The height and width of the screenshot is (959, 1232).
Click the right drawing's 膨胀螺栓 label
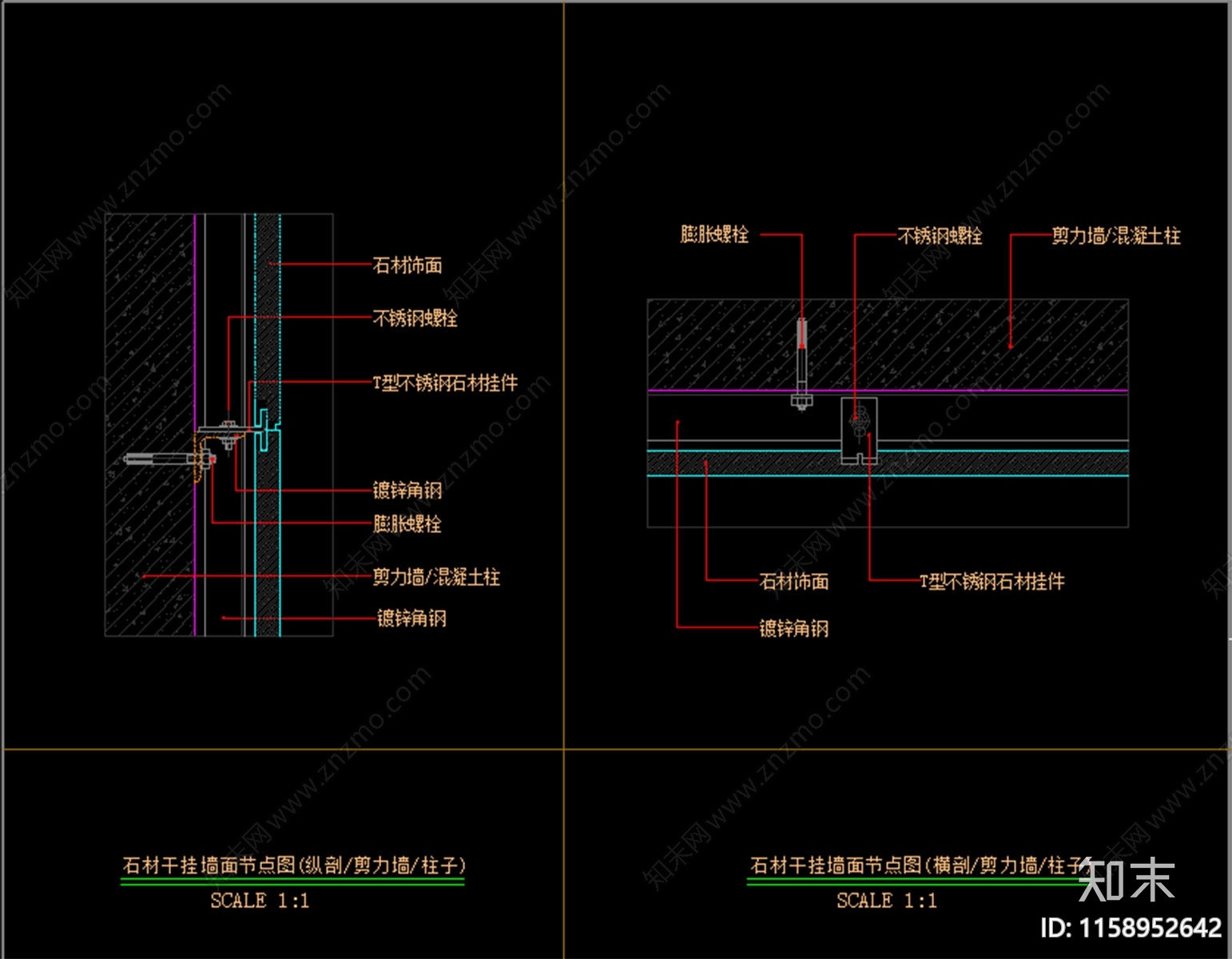[x=714, y=234]
